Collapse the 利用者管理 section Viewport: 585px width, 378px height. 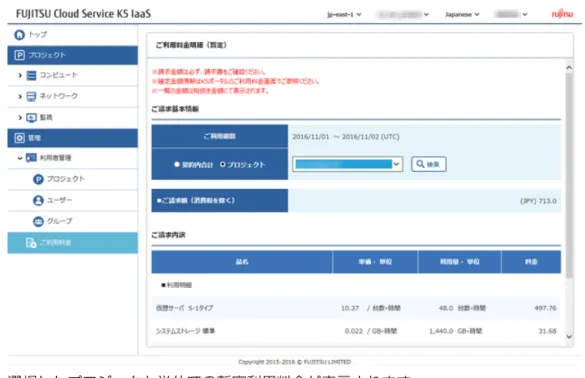(x=20, y=158)
